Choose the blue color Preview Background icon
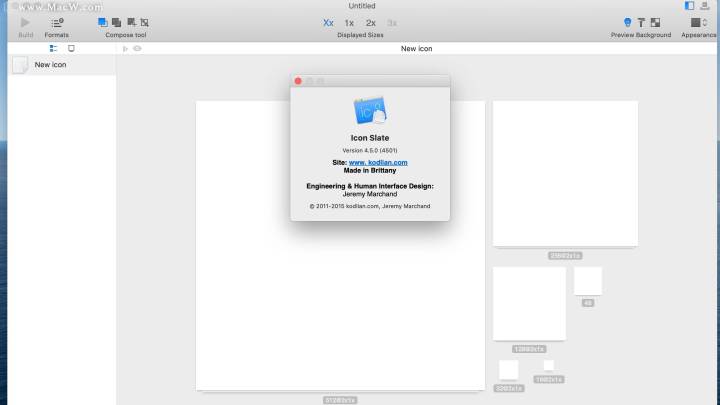Viewport: 720px width, 405px height. tap(627, 22)
